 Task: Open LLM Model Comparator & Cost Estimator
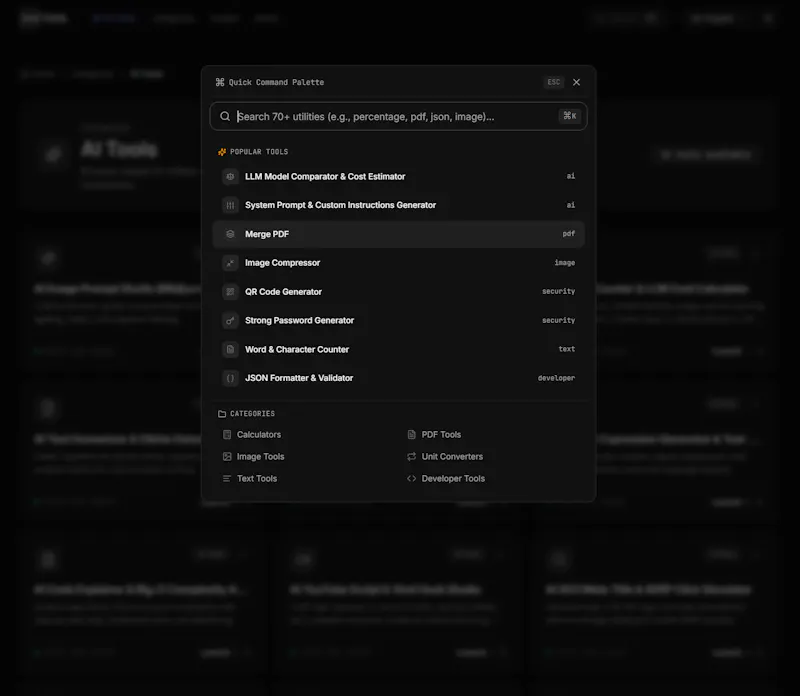pos(398,177)
